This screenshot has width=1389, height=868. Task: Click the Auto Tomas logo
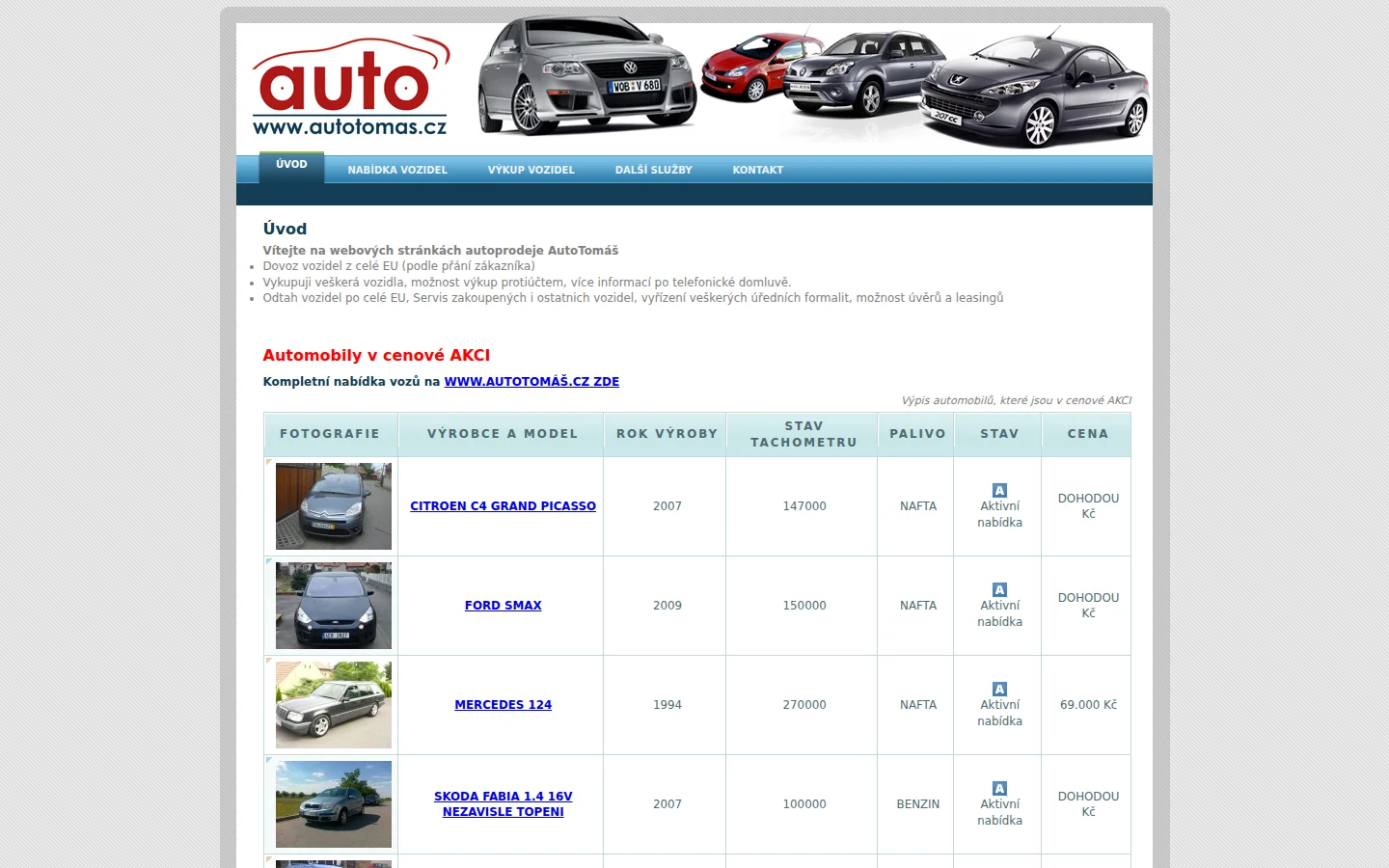tap(351, 87)
